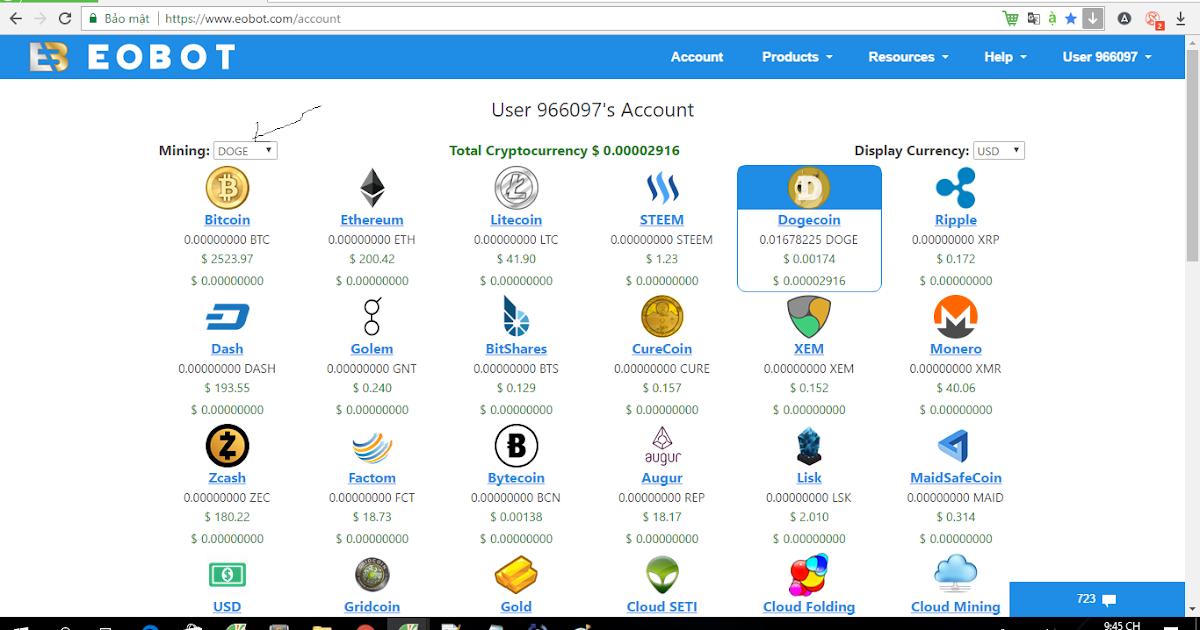Open the STEEM link
1200x630 pixels.
pyautogui.click(x=662, y=220)
